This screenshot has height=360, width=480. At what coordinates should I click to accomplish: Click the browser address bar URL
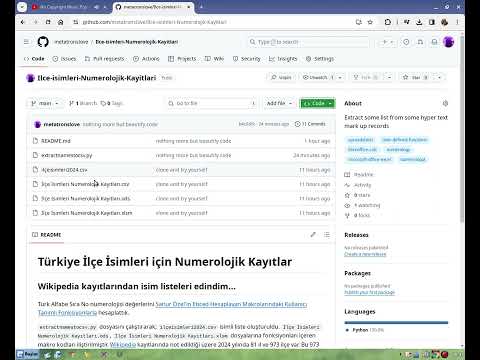click(155, 22)
